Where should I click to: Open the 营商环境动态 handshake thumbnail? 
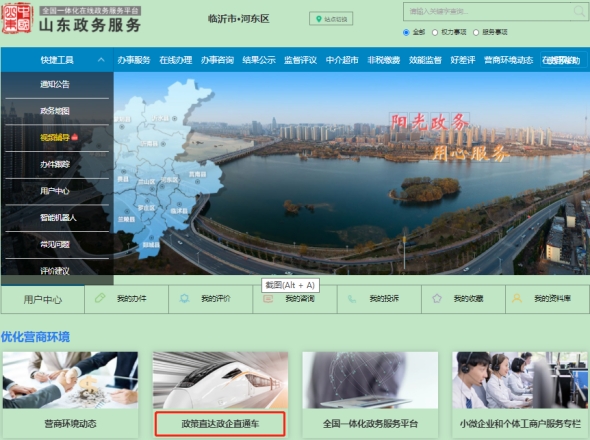click(70, 380)
